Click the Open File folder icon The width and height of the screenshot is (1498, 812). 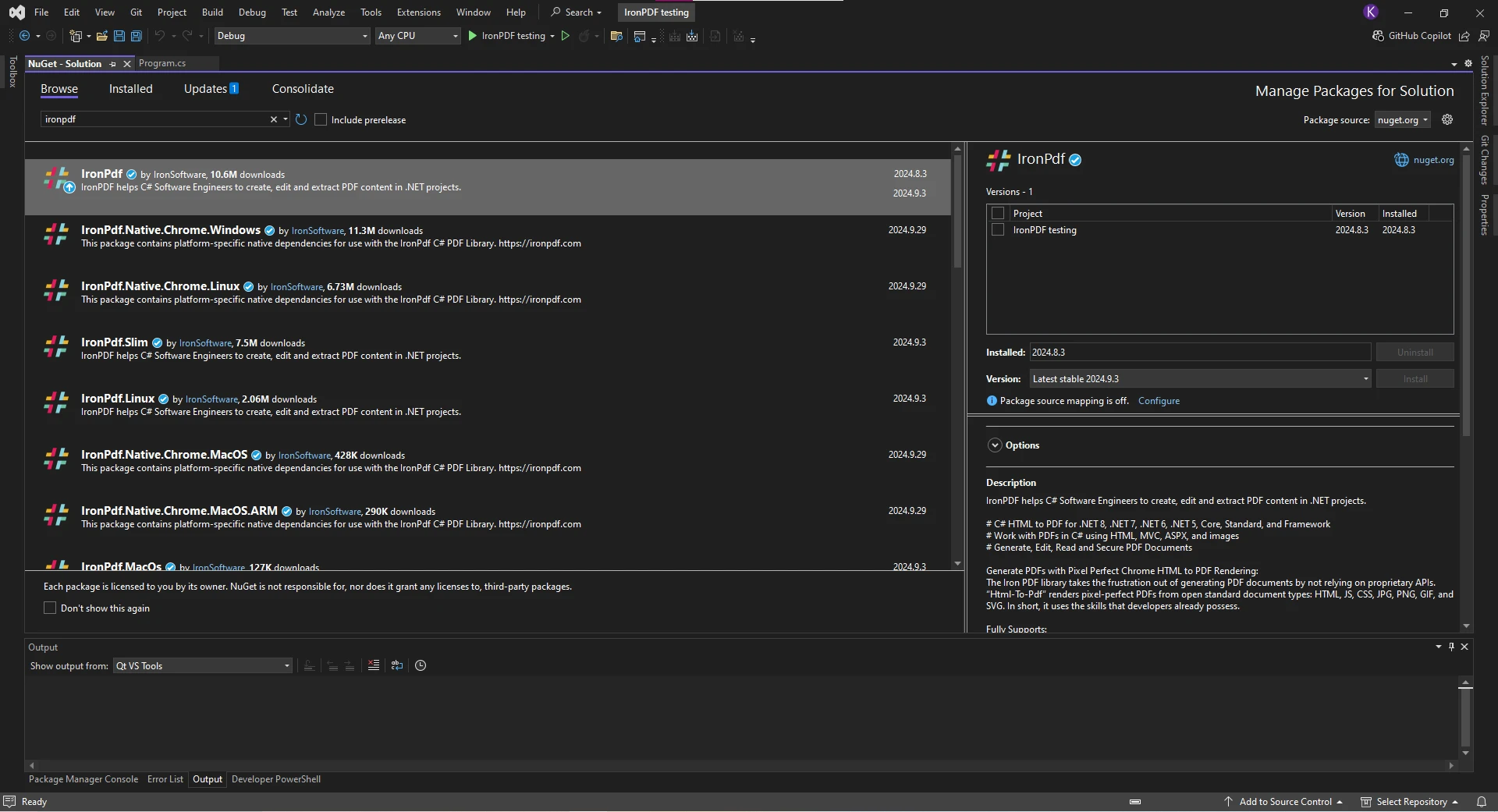pyautogui.click(x=101, y=36)
